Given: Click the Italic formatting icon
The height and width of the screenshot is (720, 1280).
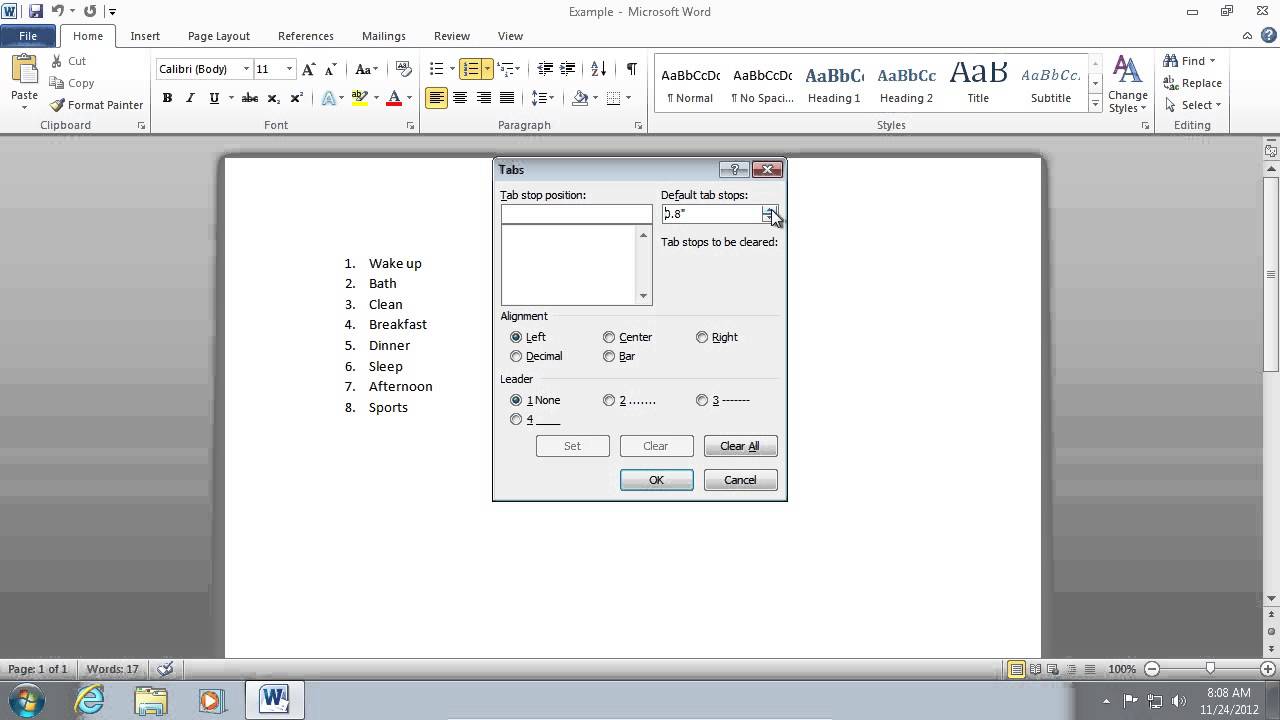Looking at the screenshot, I should click(190, 98).
